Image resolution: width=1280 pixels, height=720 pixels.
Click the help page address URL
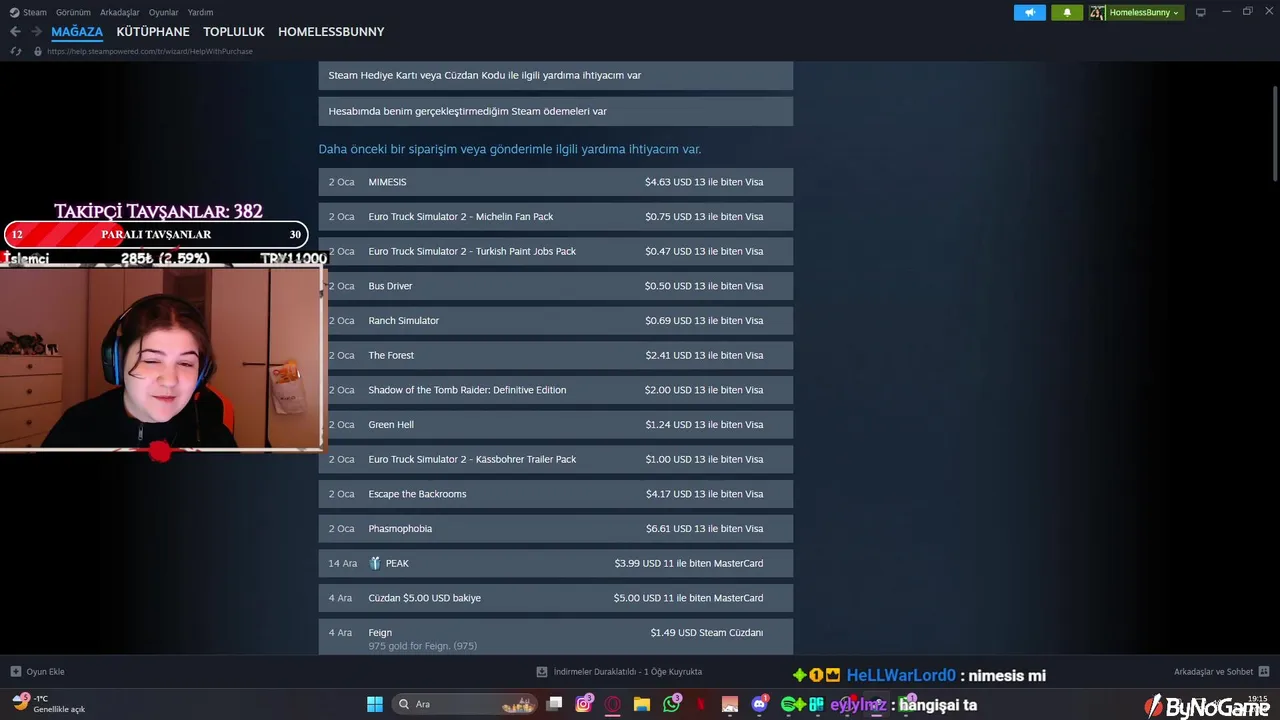(x=150, y=51)
